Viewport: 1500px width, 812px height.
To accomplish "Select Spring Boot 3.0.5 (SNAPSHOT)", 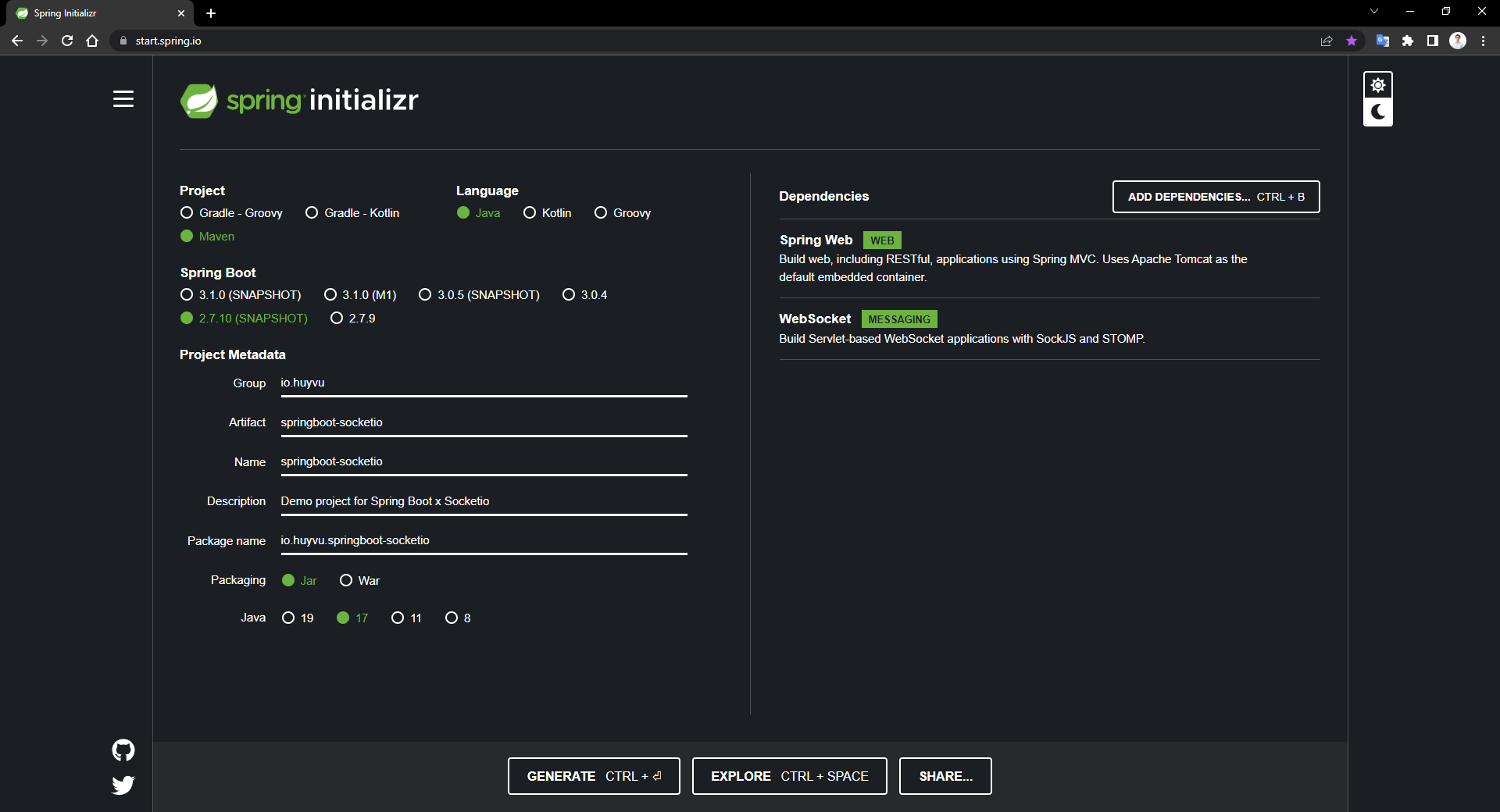I will (479, 295).
